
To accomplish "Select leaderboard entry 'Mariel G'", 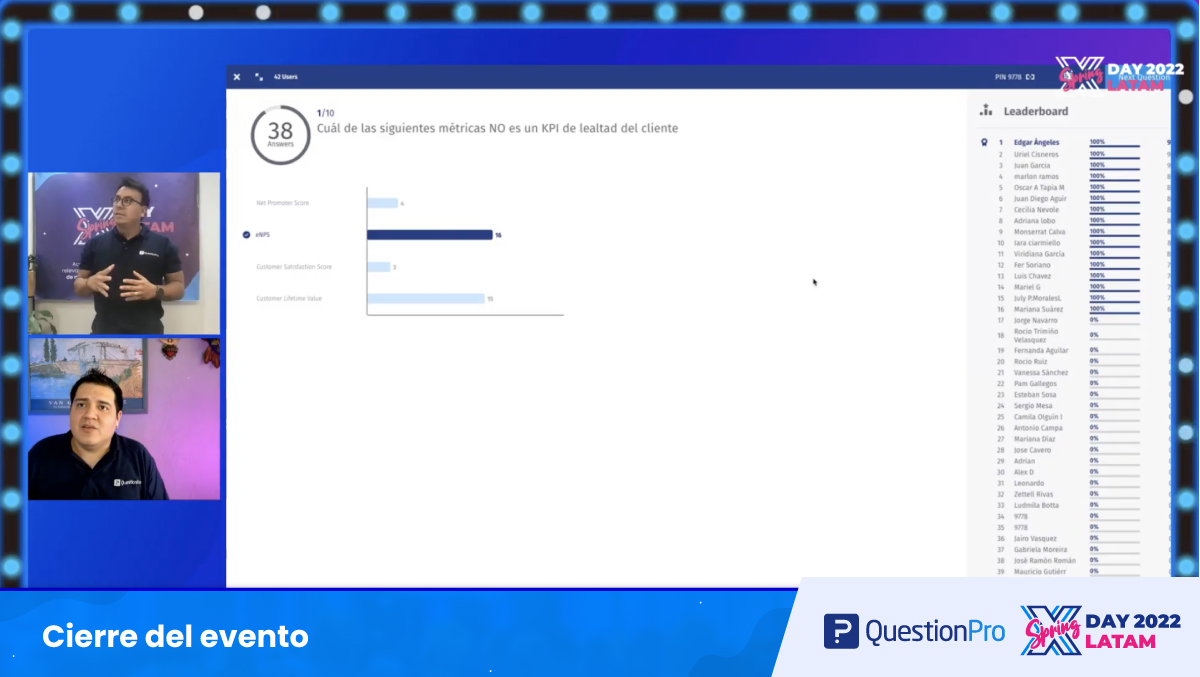I will click(1027, 287).
